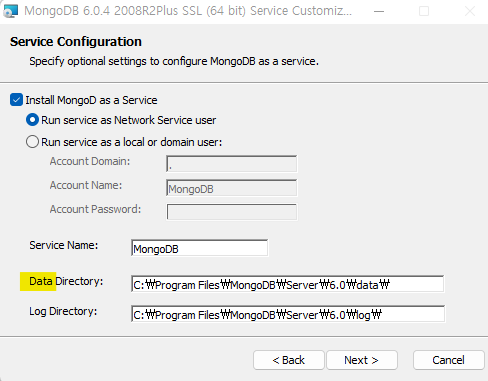Minimize the installer window

379,11
